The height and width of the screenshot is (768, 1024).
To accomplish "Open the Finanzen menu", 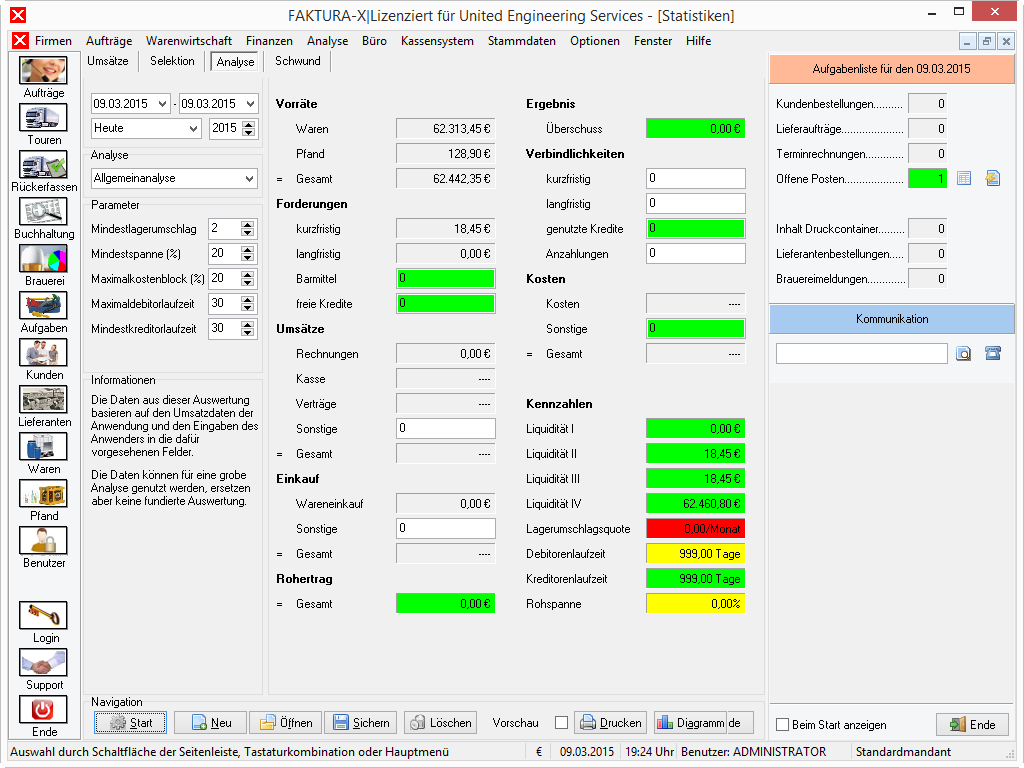I will pyautogui.click(x=269, y=40).
